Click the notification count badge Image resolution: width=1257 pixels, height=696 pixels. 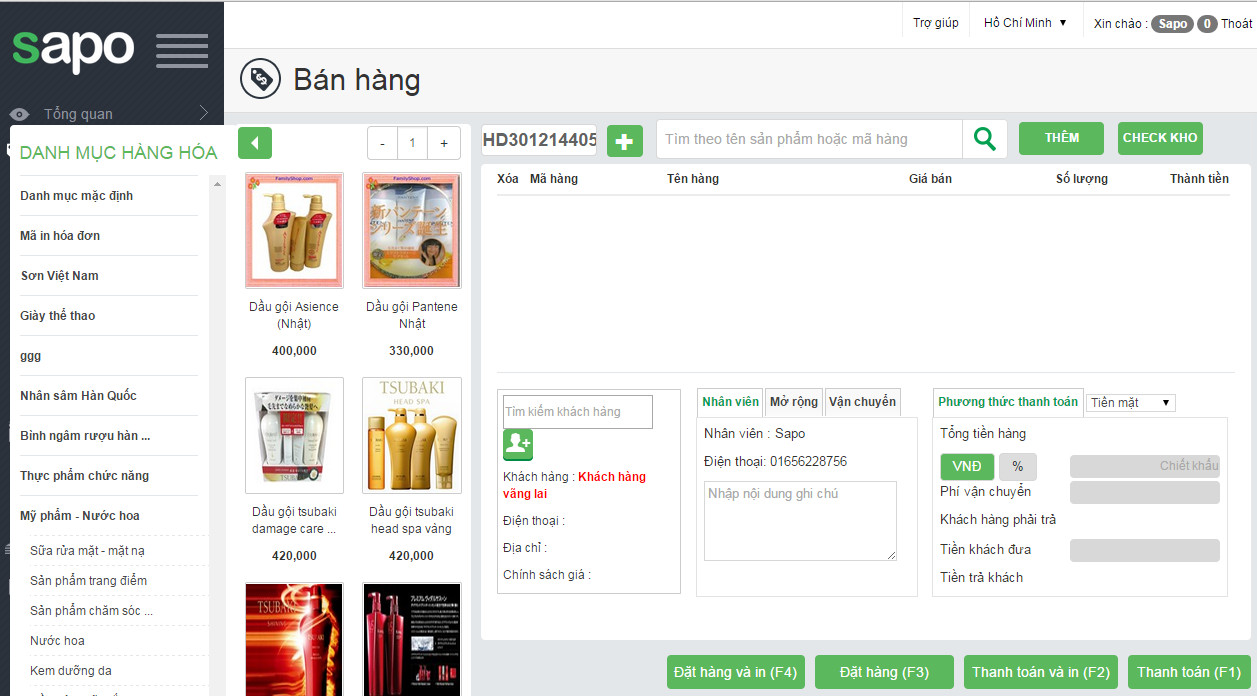1207,24
